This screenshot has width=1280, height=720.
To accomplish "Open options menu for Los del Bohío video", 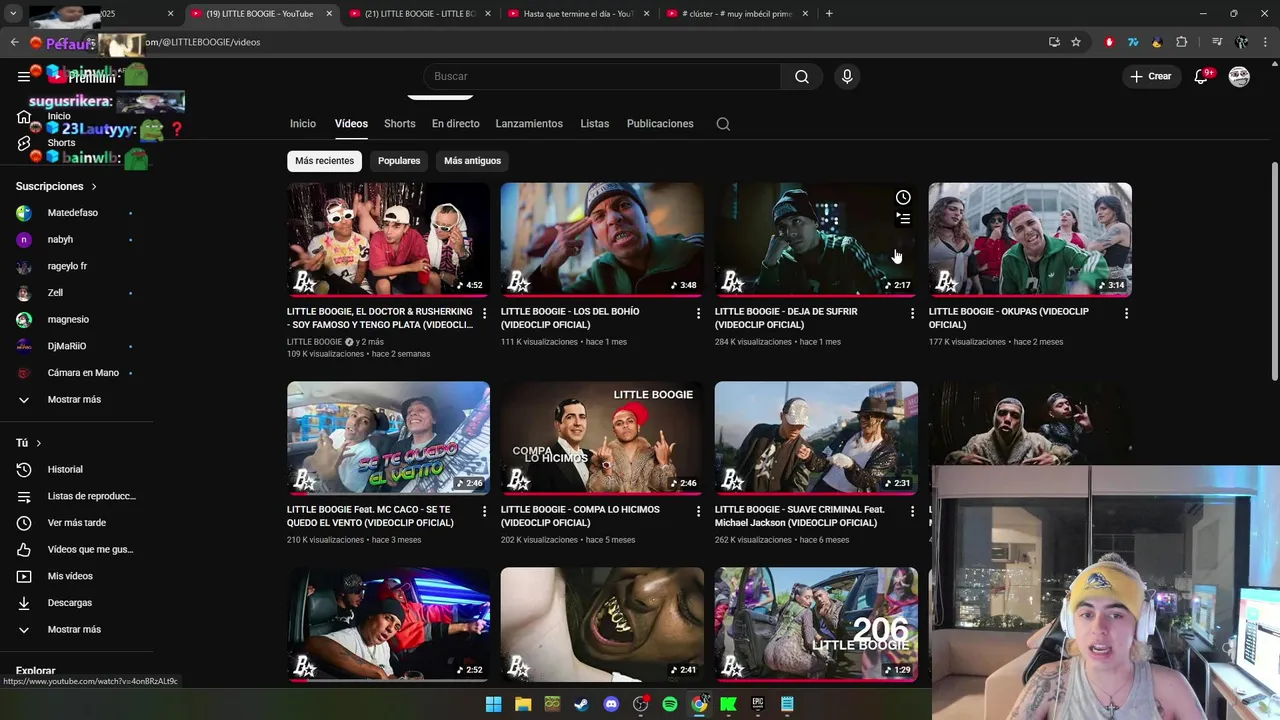I will 698,313.
